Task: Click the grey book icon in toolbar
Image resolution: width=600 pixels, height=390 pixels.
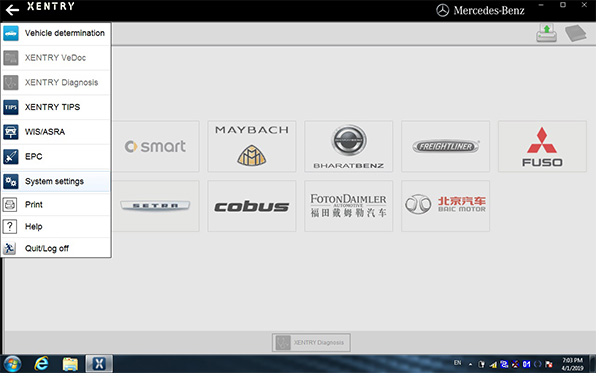Action: click(576, 33)
